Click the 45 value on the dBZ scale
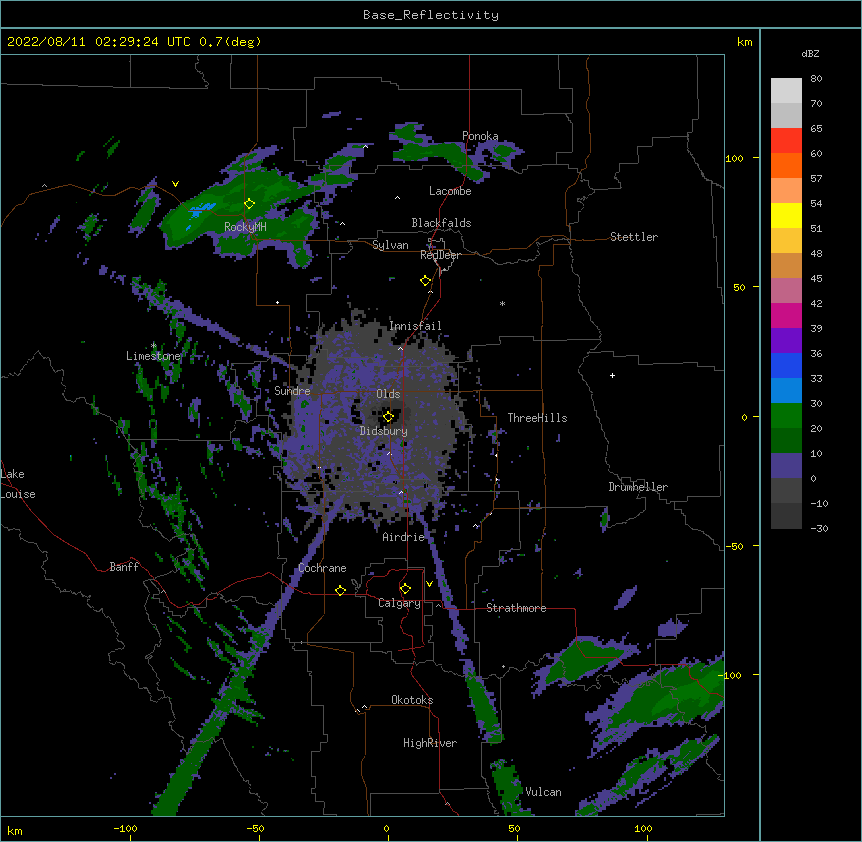Image resolution: width=862 pixels, height=842 pixels. click(816, 279)
